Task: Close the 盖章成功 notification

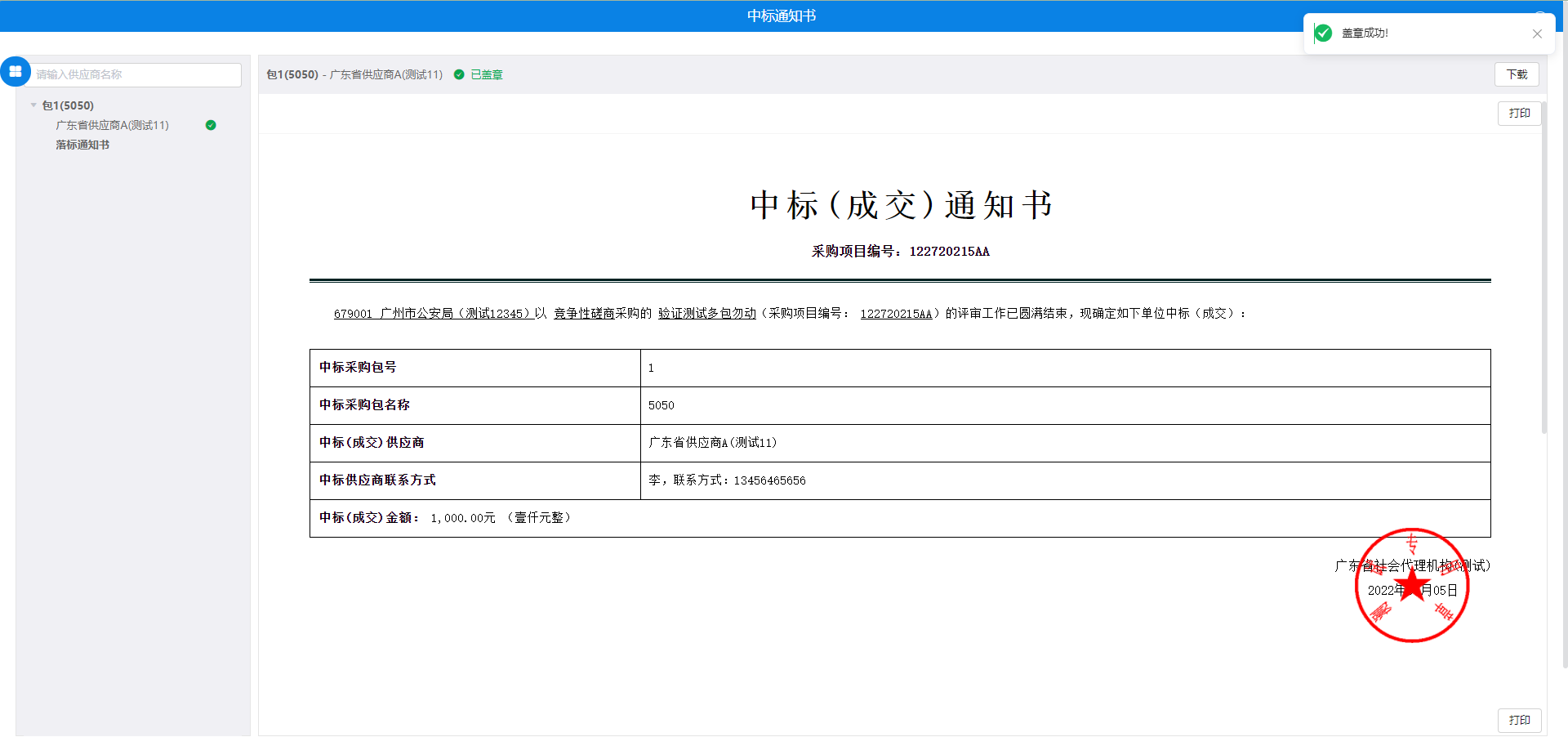Action: click(1537, 33)
